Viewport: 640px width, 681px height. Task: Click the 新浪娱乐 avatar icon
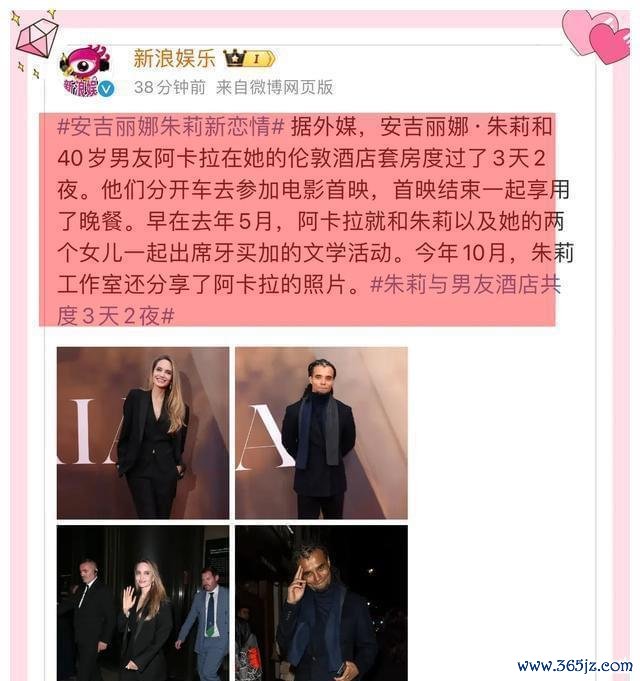(86, 71)
